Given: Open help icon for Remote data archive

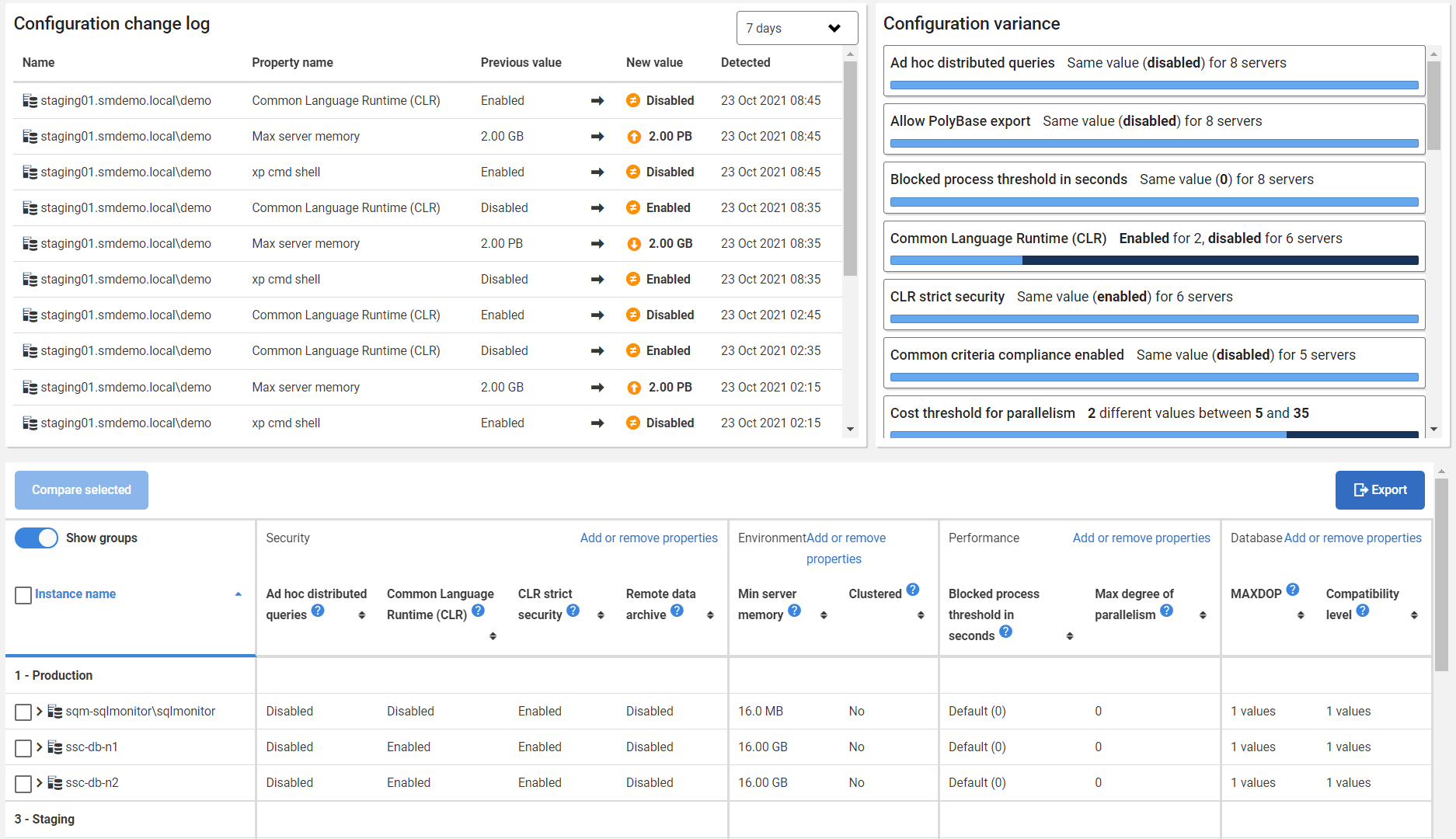Looking at the screenshot, I should pos(677,611).
